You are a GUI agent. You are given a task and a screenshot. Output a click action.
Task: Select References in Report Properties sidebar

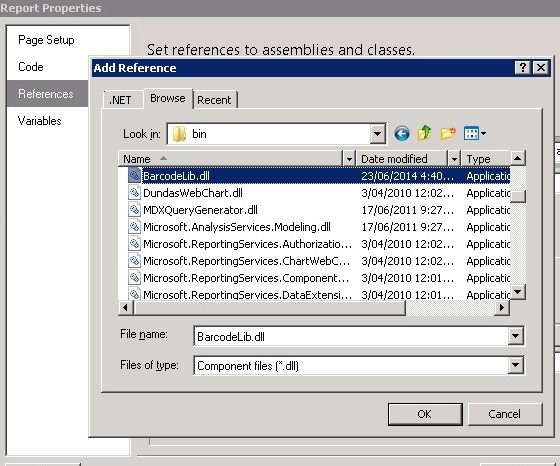pos(47,94)
